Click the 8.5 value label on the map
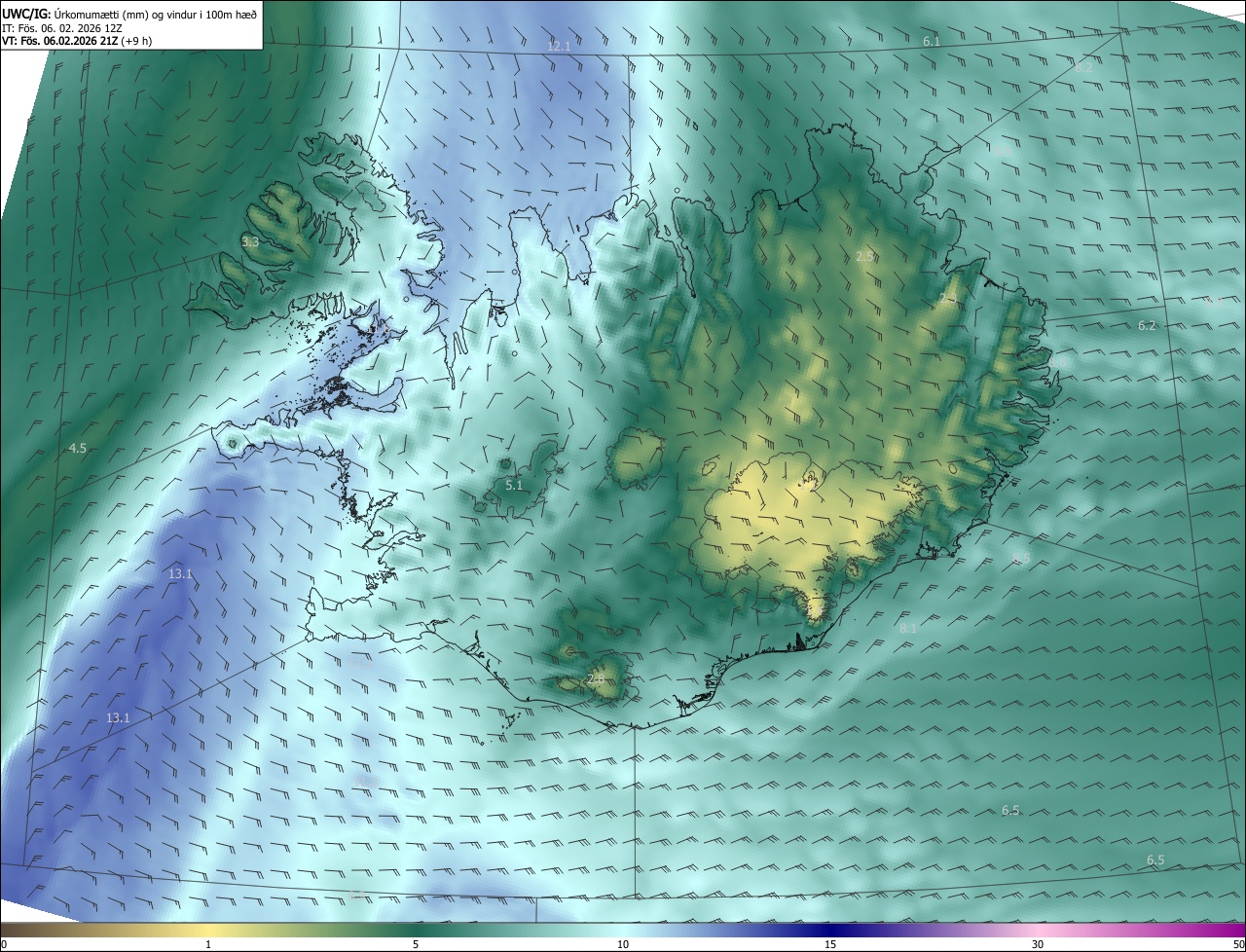This screenshot has height=952, width=1246. [1021, 558]
